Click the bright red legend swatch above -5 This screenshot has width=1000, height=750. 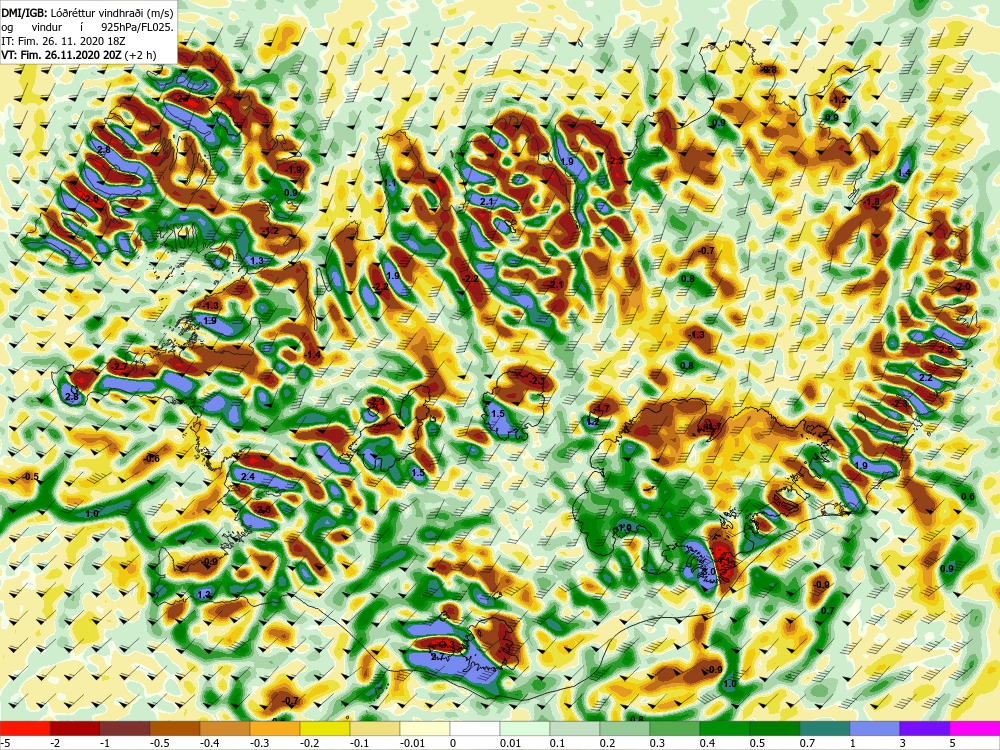tap(25, 728)
